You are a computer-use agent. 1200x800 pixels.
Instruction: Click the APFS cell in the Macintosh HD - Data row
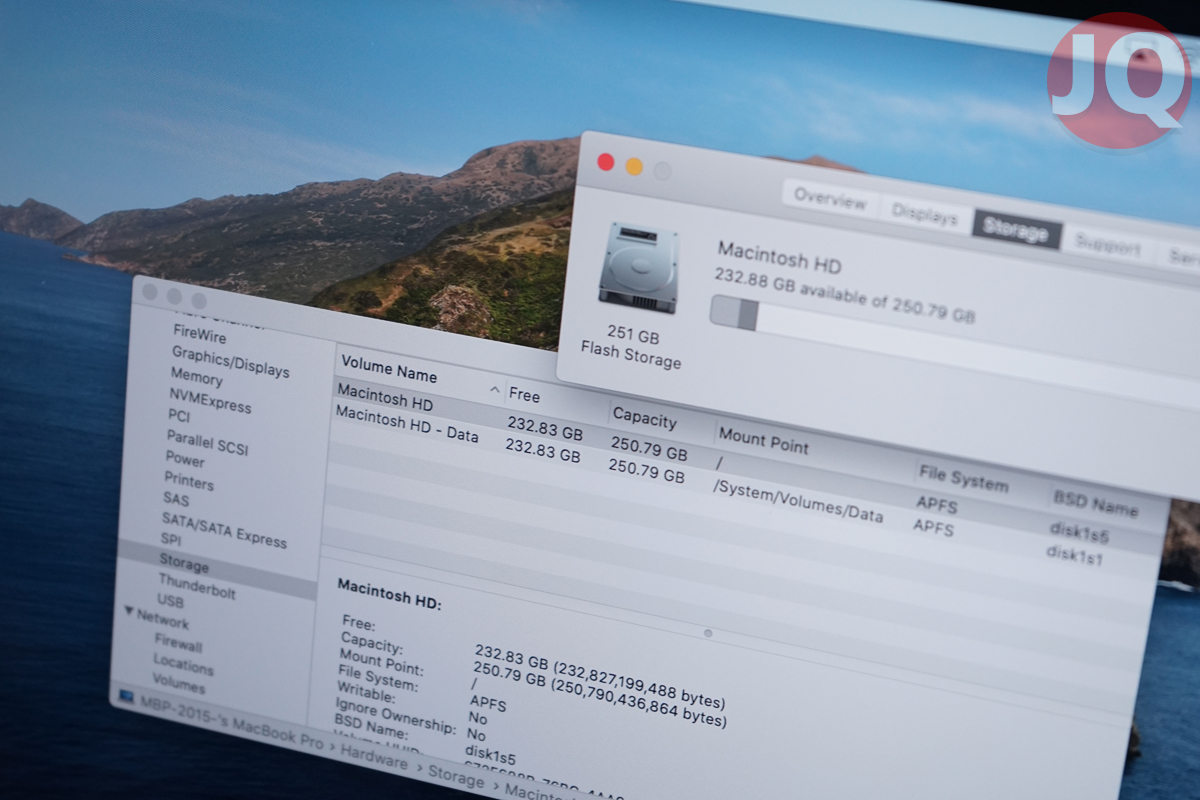[934, 526]
